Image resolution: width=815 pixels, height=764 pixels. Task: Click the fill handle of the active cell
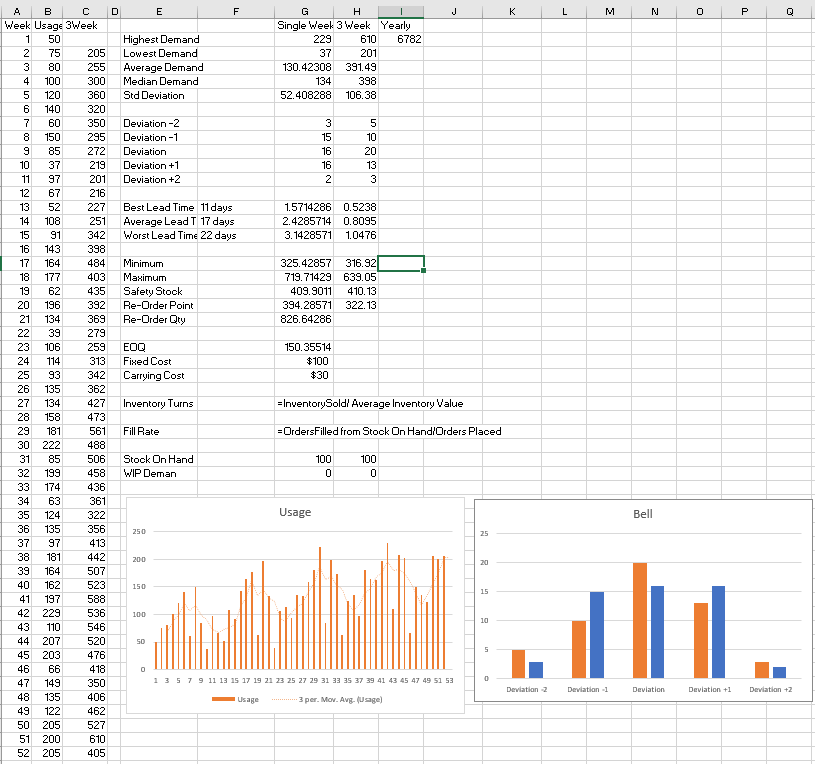424,271
